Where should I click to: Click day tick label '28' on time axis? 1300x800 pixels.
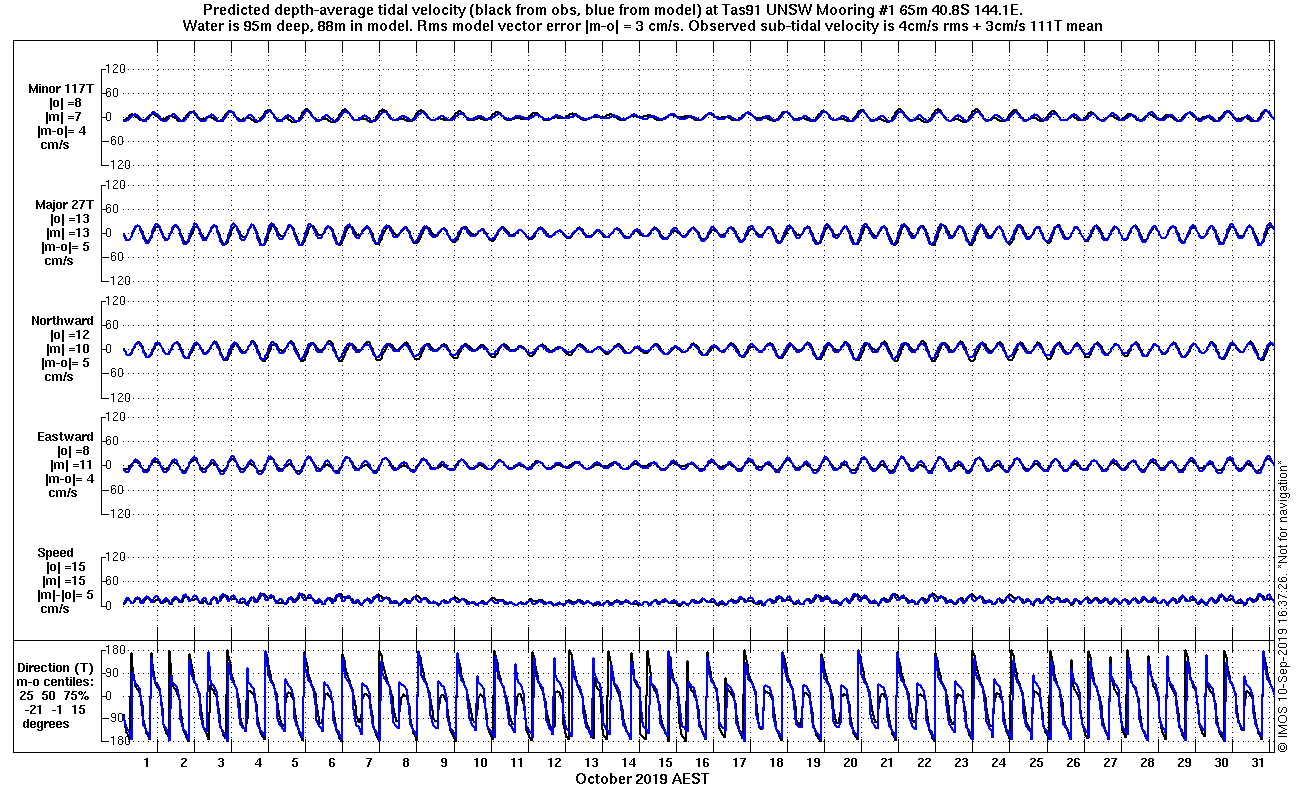(1147, 762)
